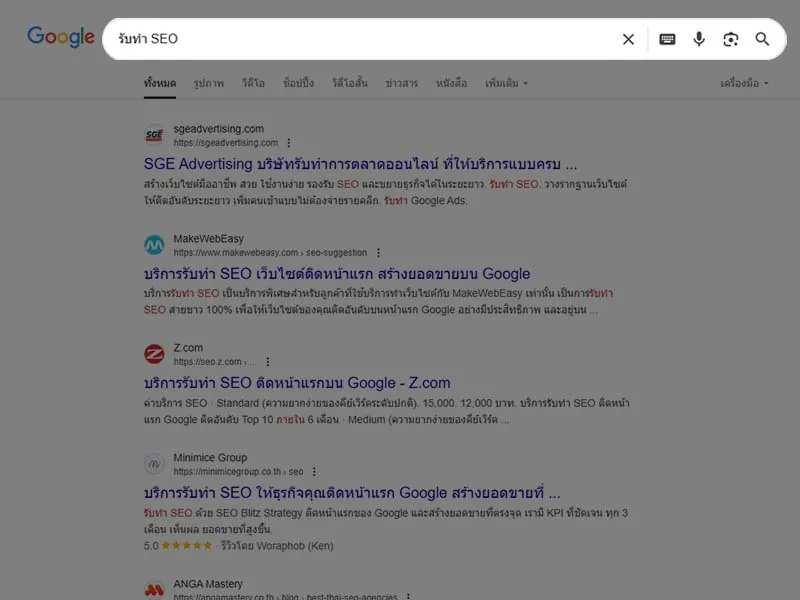Click the MakeWebEasy site name
Screen dimensions: 800x600
208,238
